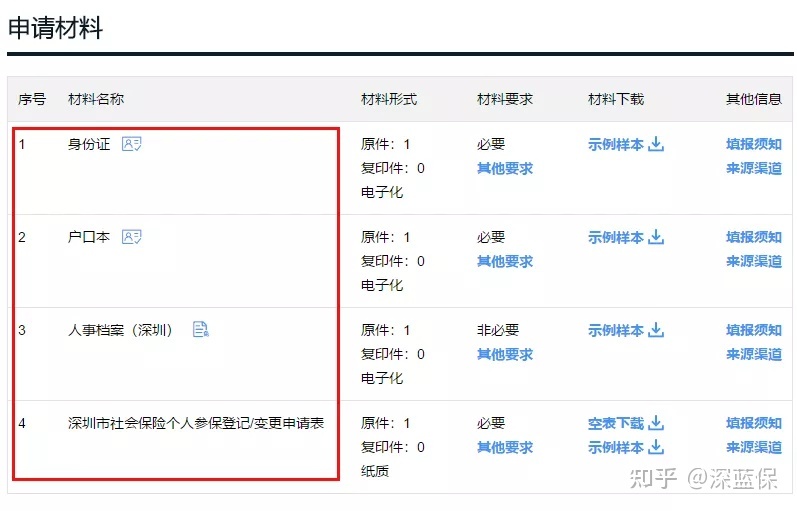Click download icon beside 空表下载
The image size is (797, 511).
tap(656, 423)
